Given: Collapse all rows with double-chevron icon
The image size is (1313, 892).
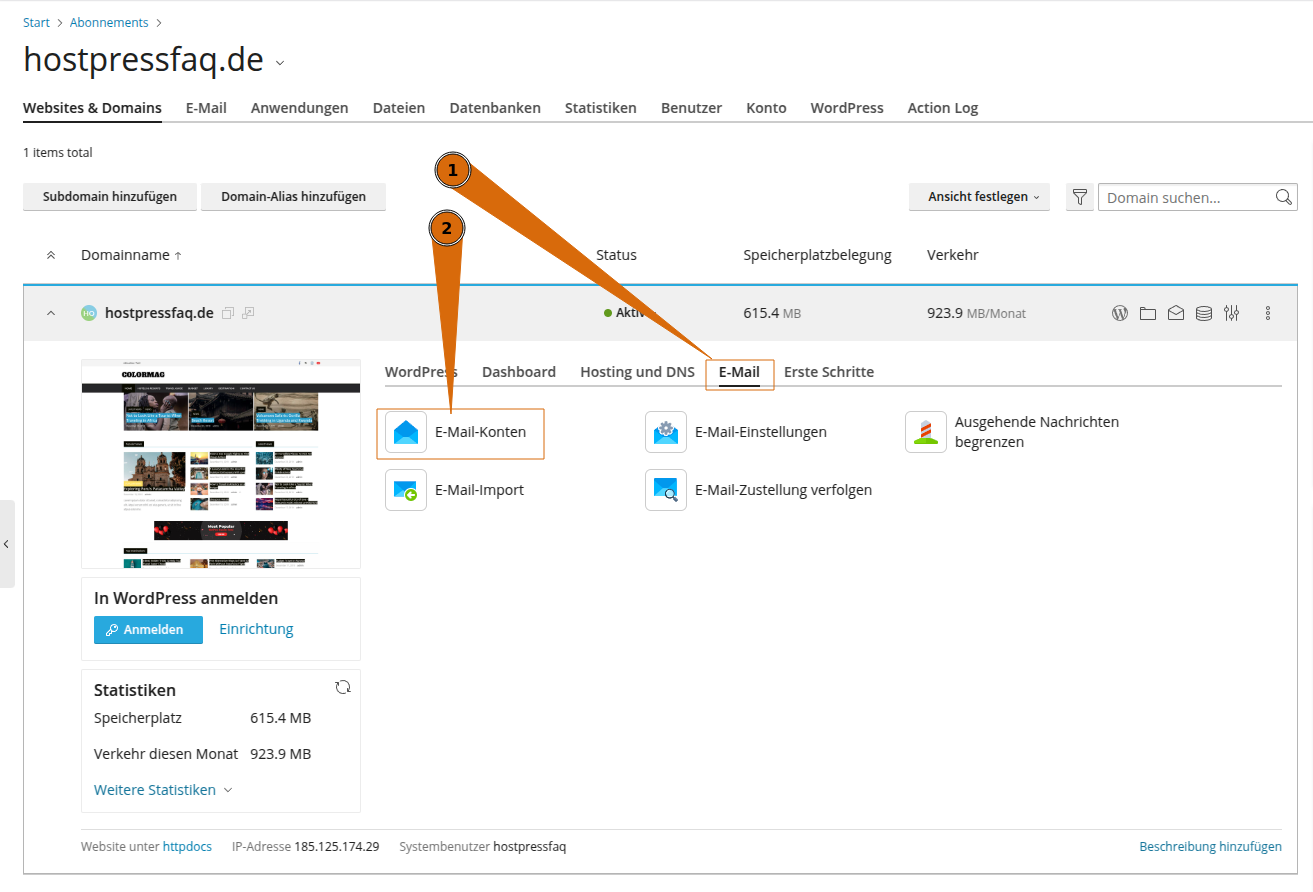Looking at the screenshot, I should [x=51, y=255].
